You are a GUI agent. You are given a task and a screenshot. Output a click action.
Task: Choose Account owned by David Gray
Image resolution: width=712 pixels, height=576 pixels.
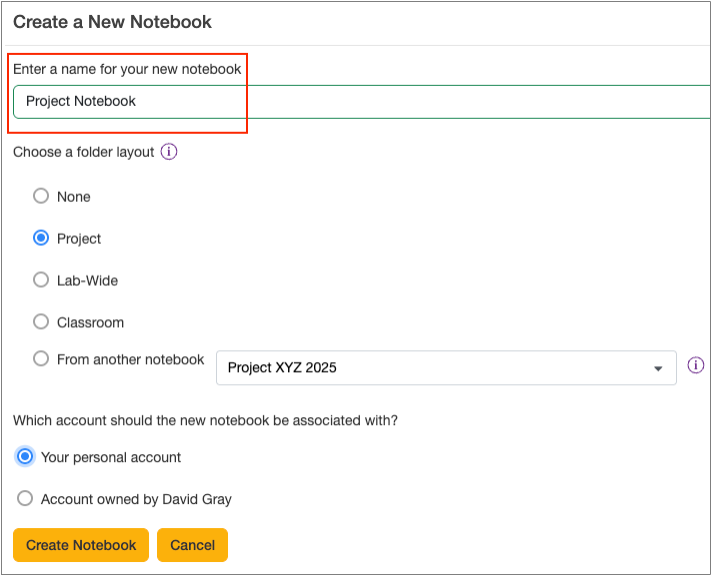click(x=25, y=498)
